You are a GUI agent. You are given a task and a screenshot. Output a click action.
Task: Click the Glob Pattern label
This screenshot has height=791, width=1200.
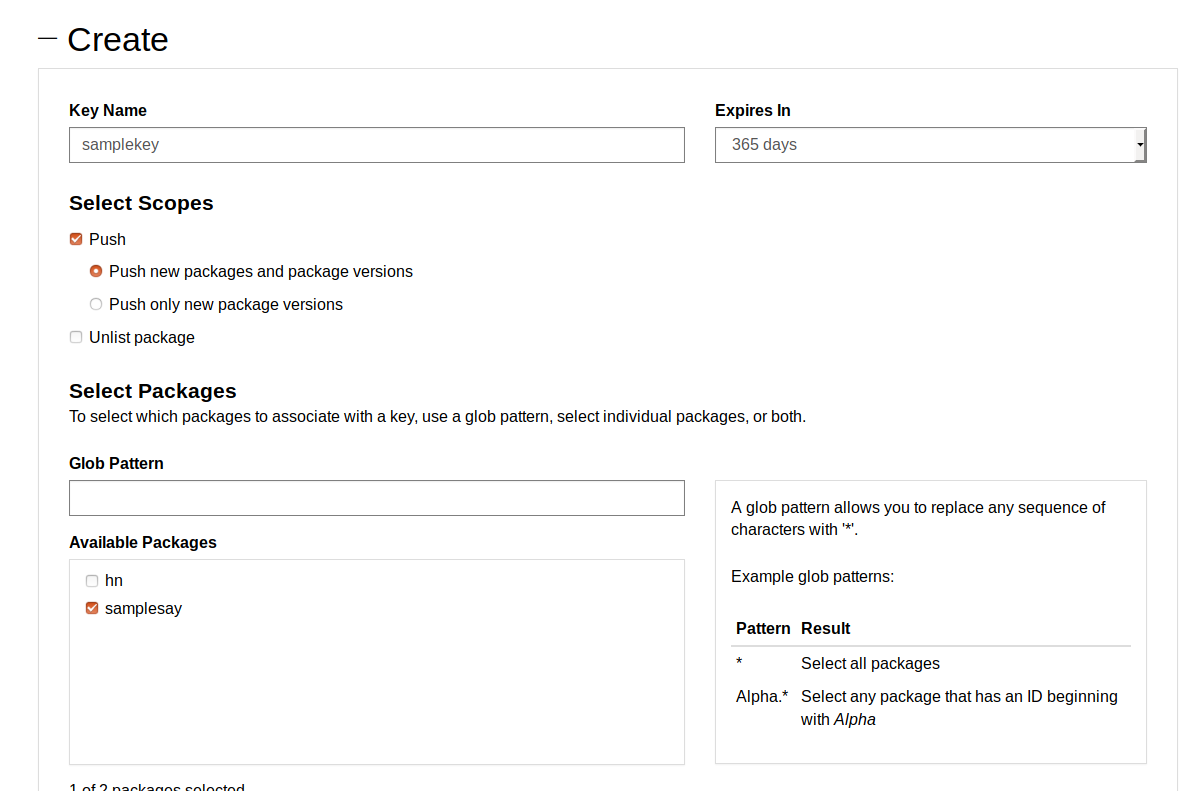point(116,464)
